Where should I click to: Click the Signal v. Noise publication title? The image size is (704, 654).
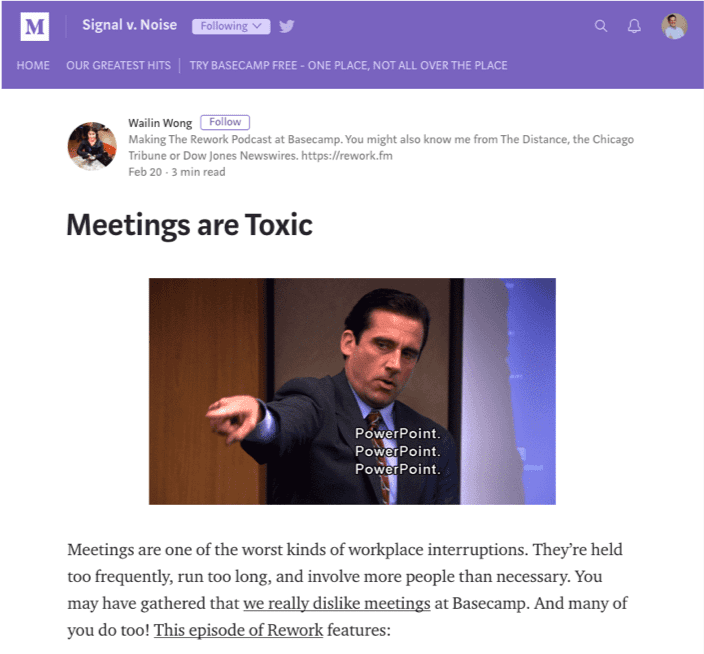click(x=129, y=25)
